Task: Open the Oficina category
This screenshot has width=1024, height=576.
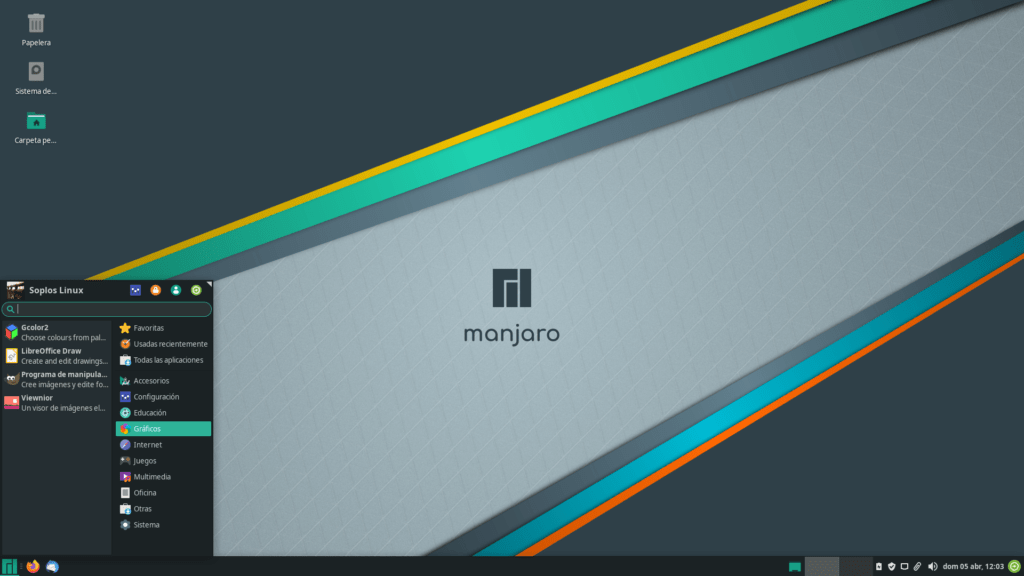Action: pos(163,492)
